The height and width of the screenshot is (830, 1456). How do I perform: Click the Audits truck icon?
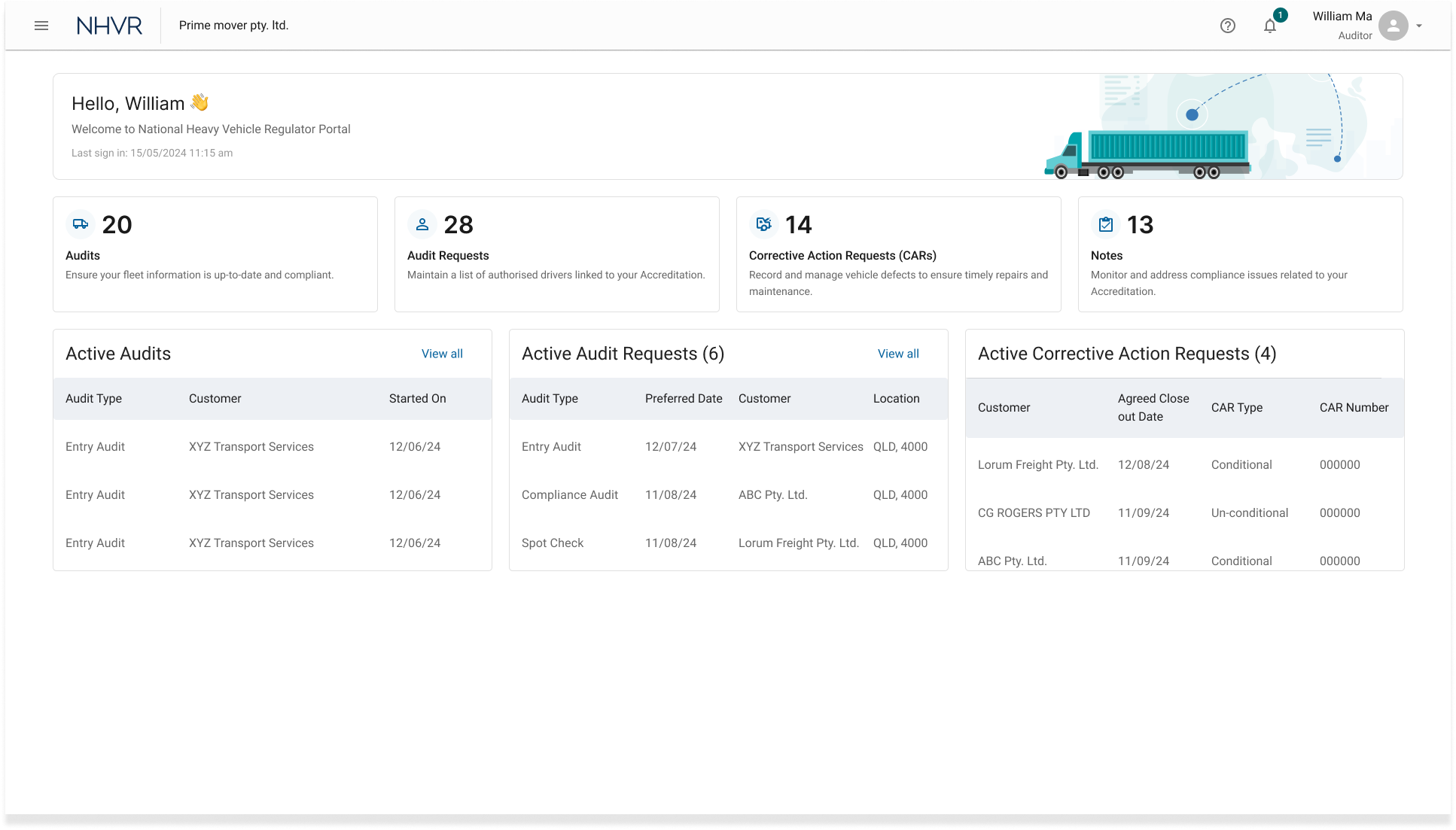point(81,224)
